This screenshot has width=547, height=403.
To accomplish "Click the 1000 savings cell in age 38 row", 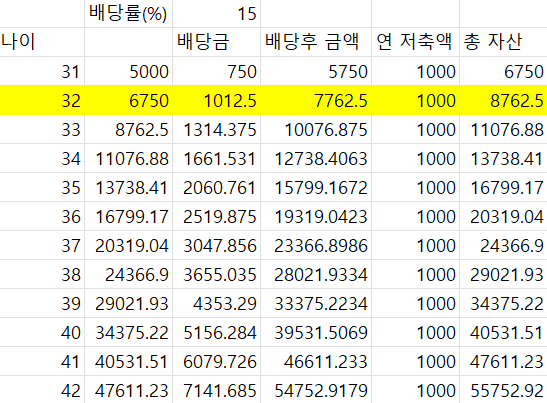I will pos(415,274).
